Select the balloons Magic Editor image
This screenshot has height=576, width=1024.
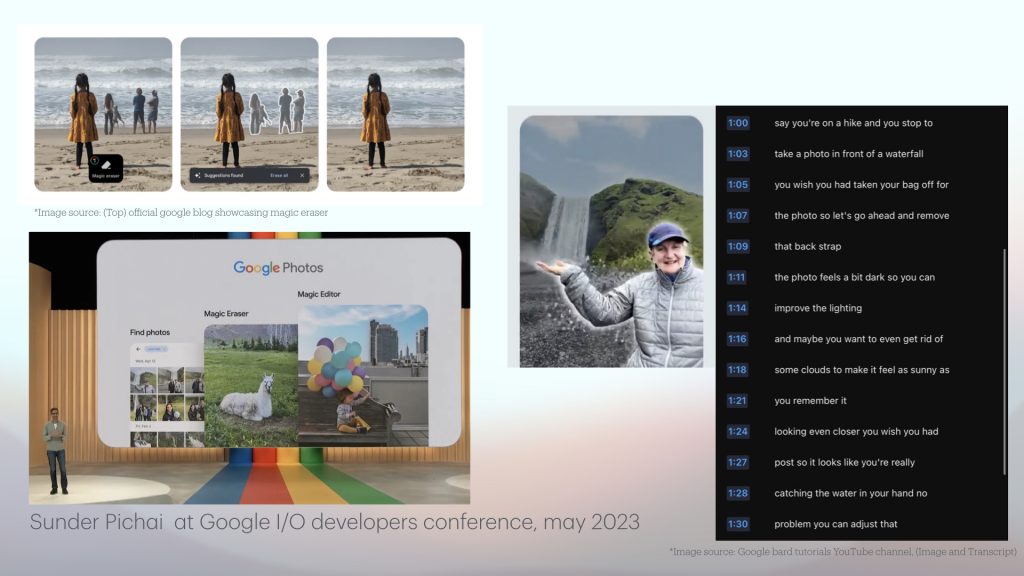pos(363,376)
